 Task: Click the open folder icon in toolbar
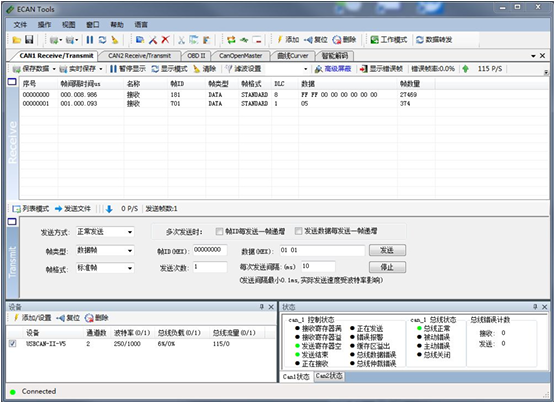(x=16, y=40)
